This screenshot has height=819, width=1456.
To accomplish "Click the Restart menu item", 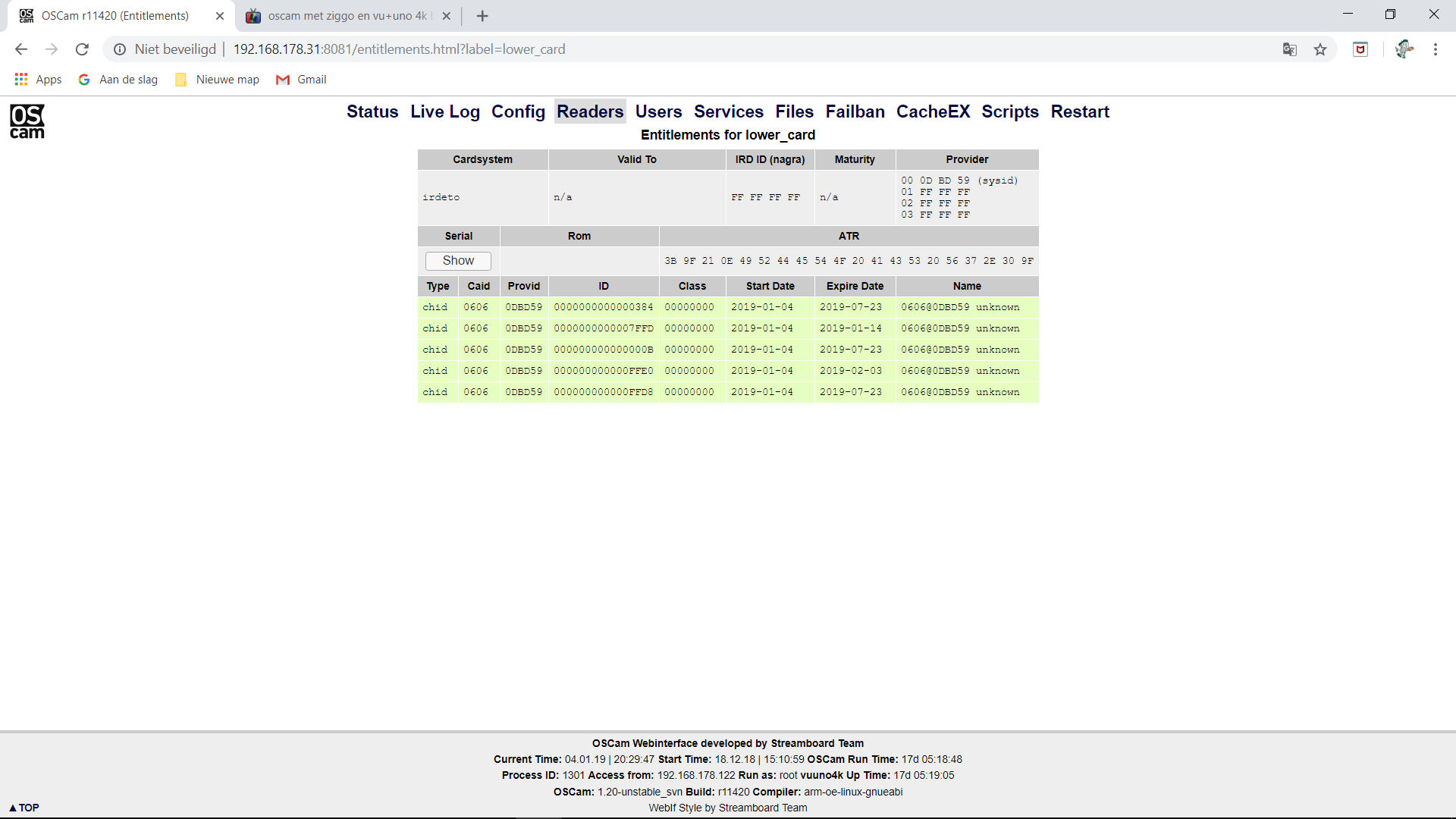I will 1080,111.
